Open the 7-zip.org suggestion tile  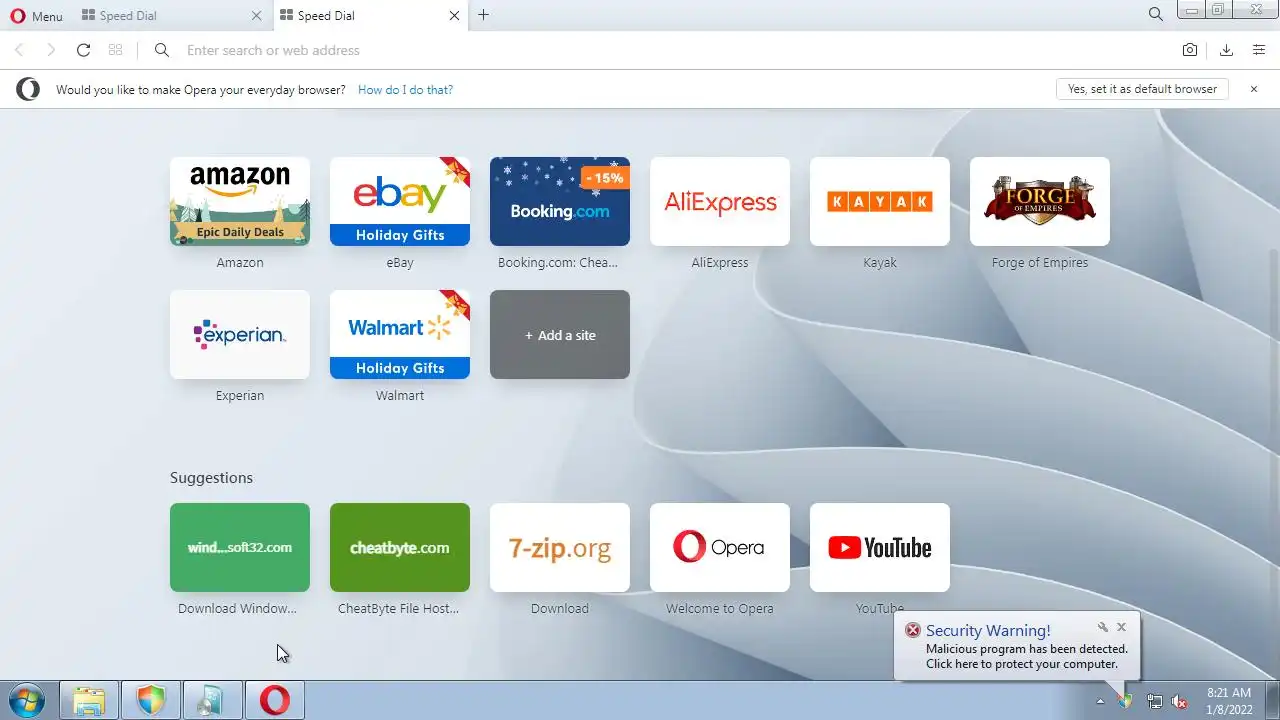(560, 547)
